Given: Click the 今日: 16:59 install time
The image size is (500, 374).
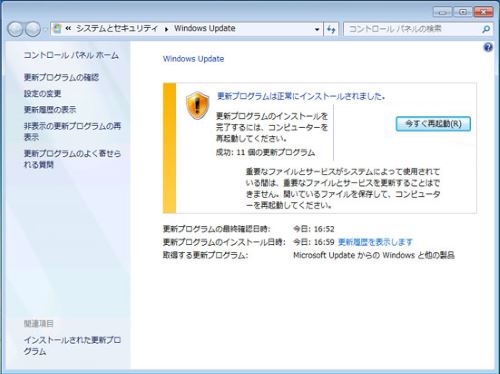Looking at the screenshot, I should click(x=314, y=242).
